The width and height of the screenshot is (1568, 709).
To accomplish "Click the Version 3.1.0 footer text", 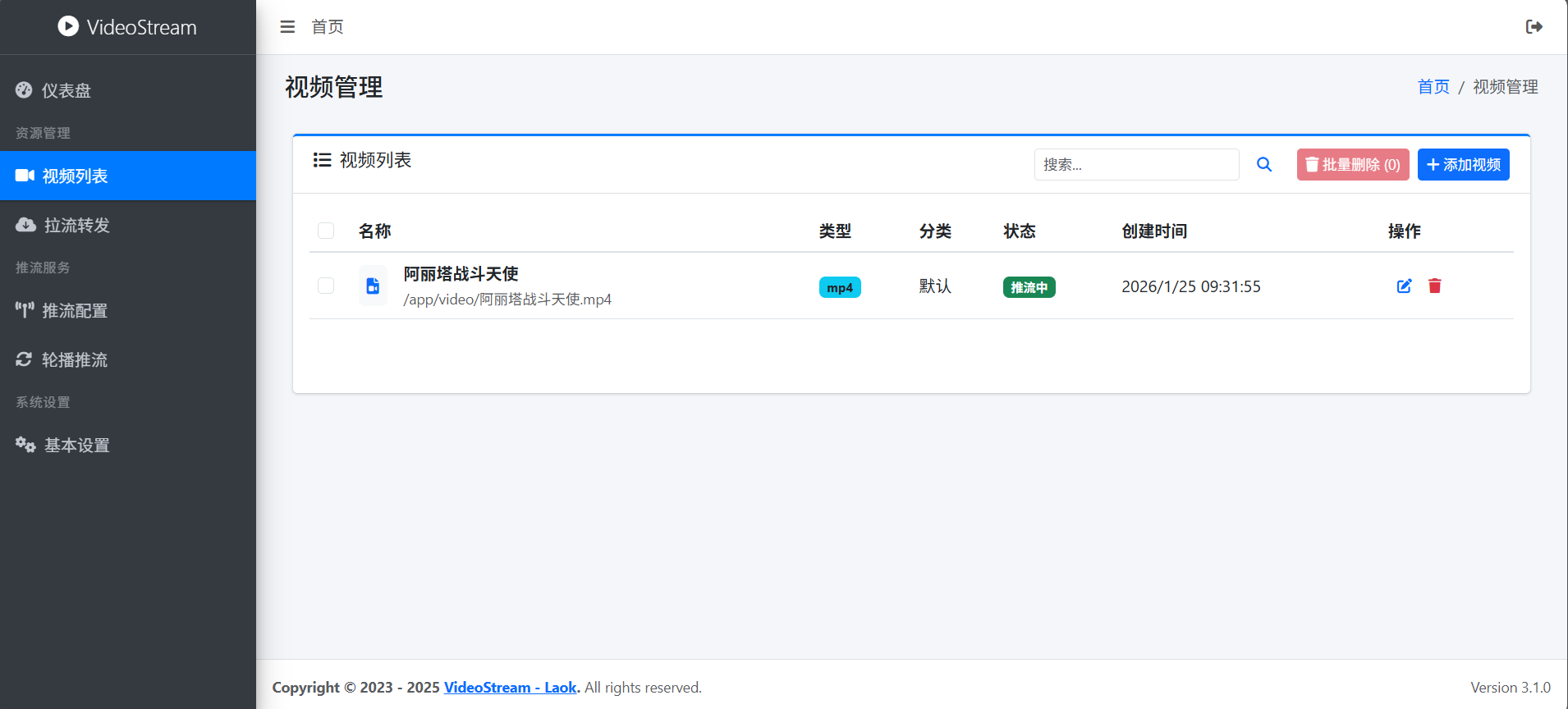I will click(1511, 688).
